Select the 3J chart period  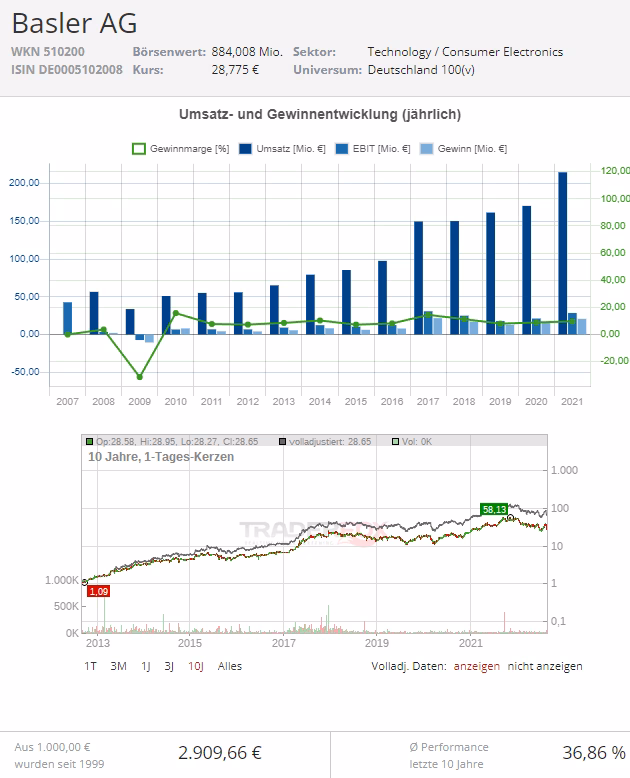coord(171,666)
